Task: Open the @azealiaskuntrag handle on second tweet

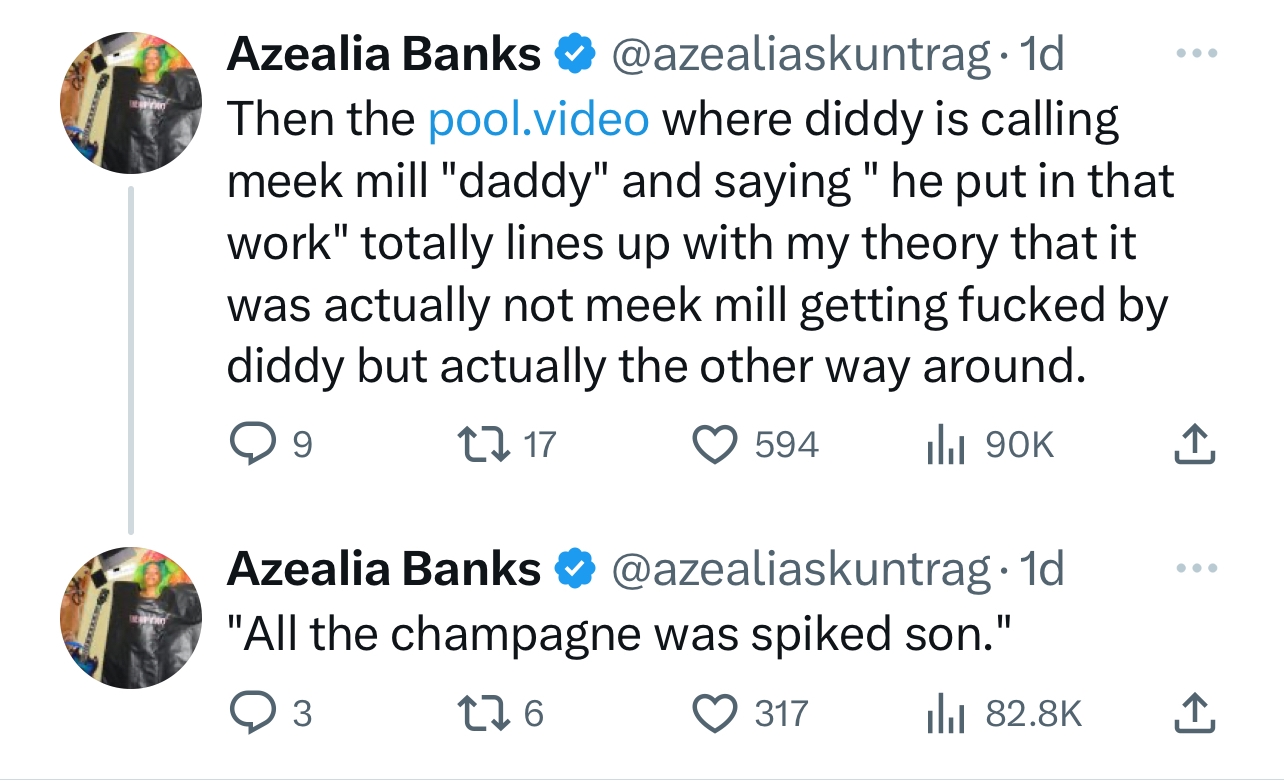Action: pos(800,569)
